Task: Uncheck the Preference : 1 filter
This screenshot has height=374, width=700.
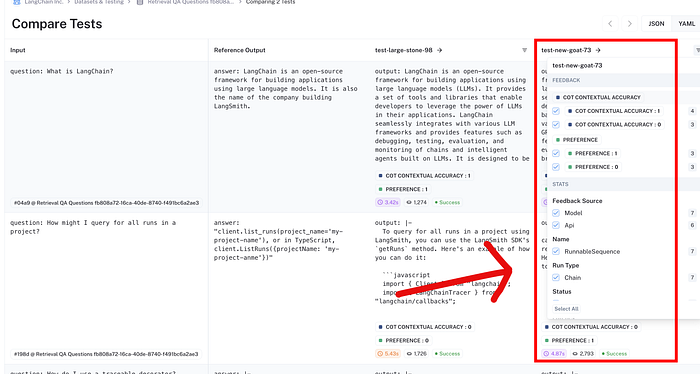Action: click(x=556, y=154)
